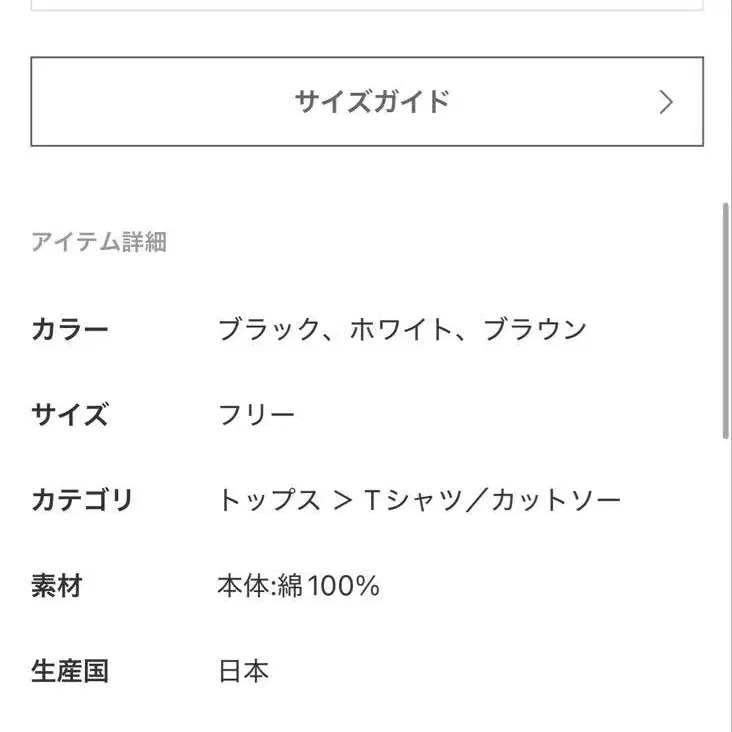
Task: Select the カラー label
Action: 69,330
